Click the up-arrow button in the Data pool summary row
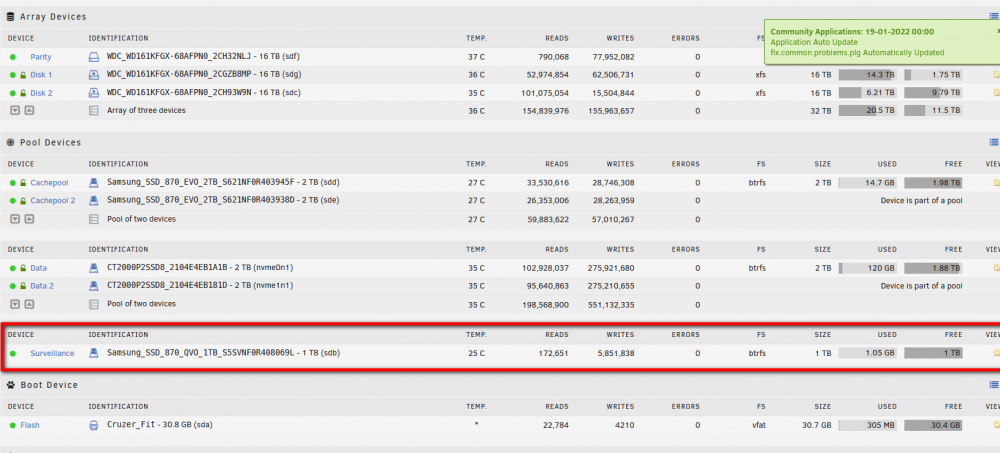The width and height of the screenshot is (1000, 453). click(29, 304)
